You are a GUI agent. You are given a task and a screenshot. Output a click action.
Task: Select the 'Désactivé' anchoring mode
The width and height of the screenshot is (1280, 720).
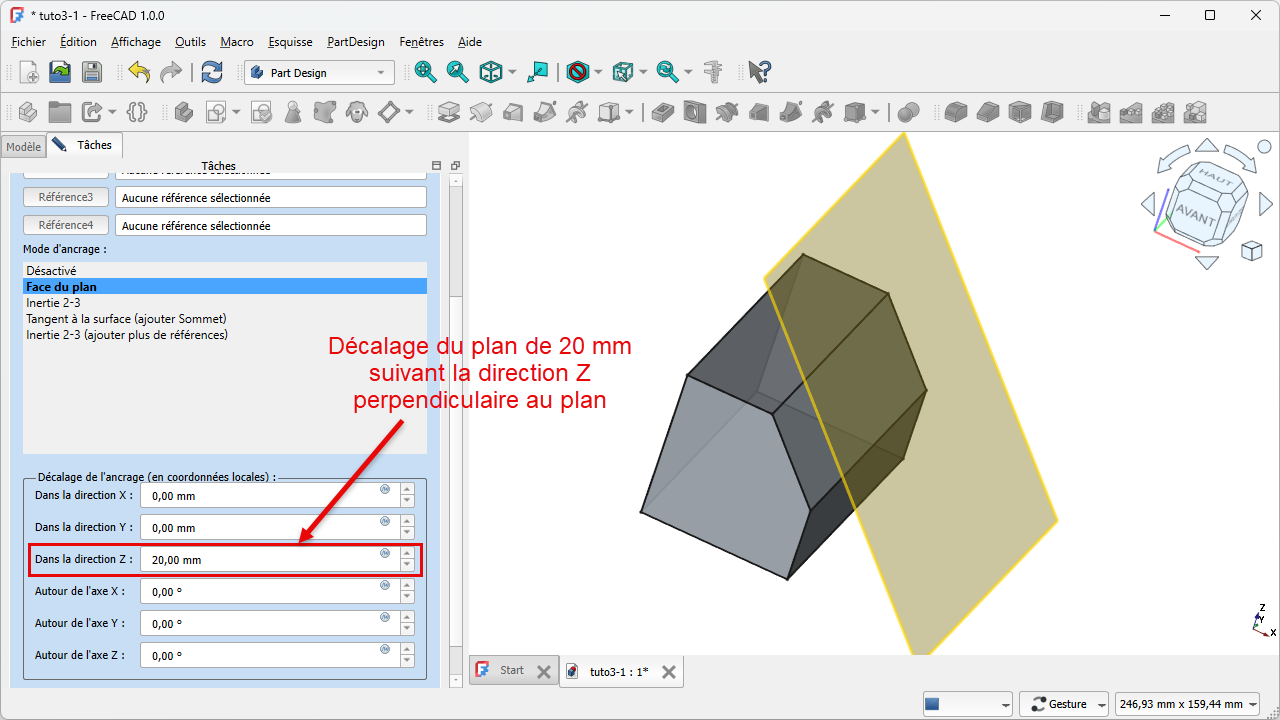click(x=51, y=271)
